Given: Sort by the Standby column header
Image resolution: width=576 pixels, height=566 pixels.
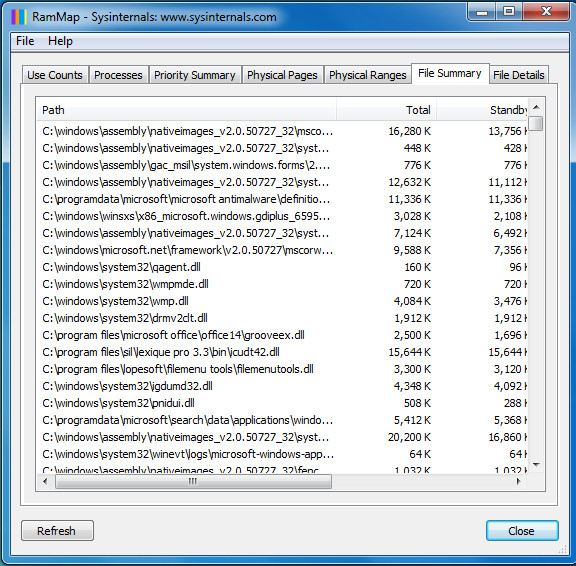Looking at the screenshot, I should (482, 110).
